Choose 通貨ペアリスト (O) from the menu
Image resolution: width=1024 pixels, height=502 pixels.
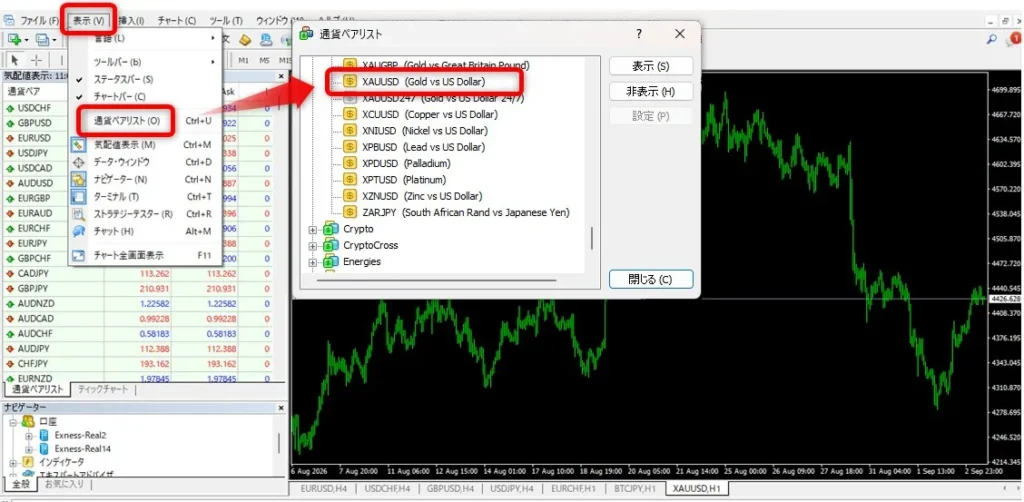tap(126, 121)
